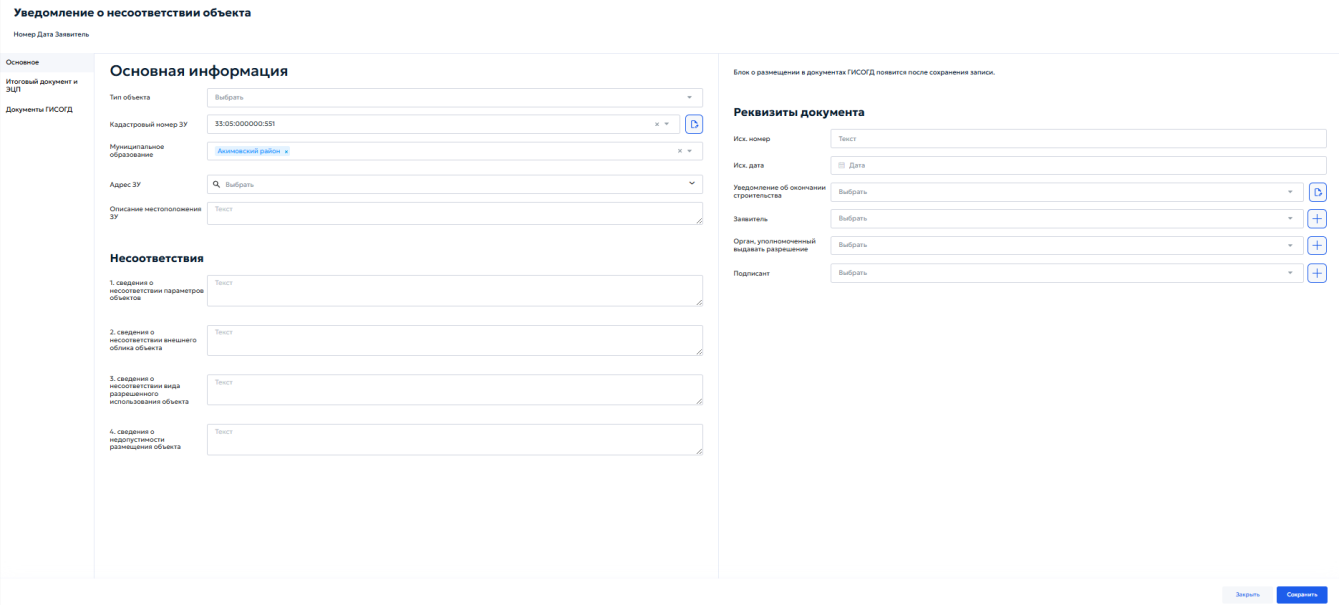Add new Заявитель with plus button
Viewport: 1339px width, 605px height.
1317,218
